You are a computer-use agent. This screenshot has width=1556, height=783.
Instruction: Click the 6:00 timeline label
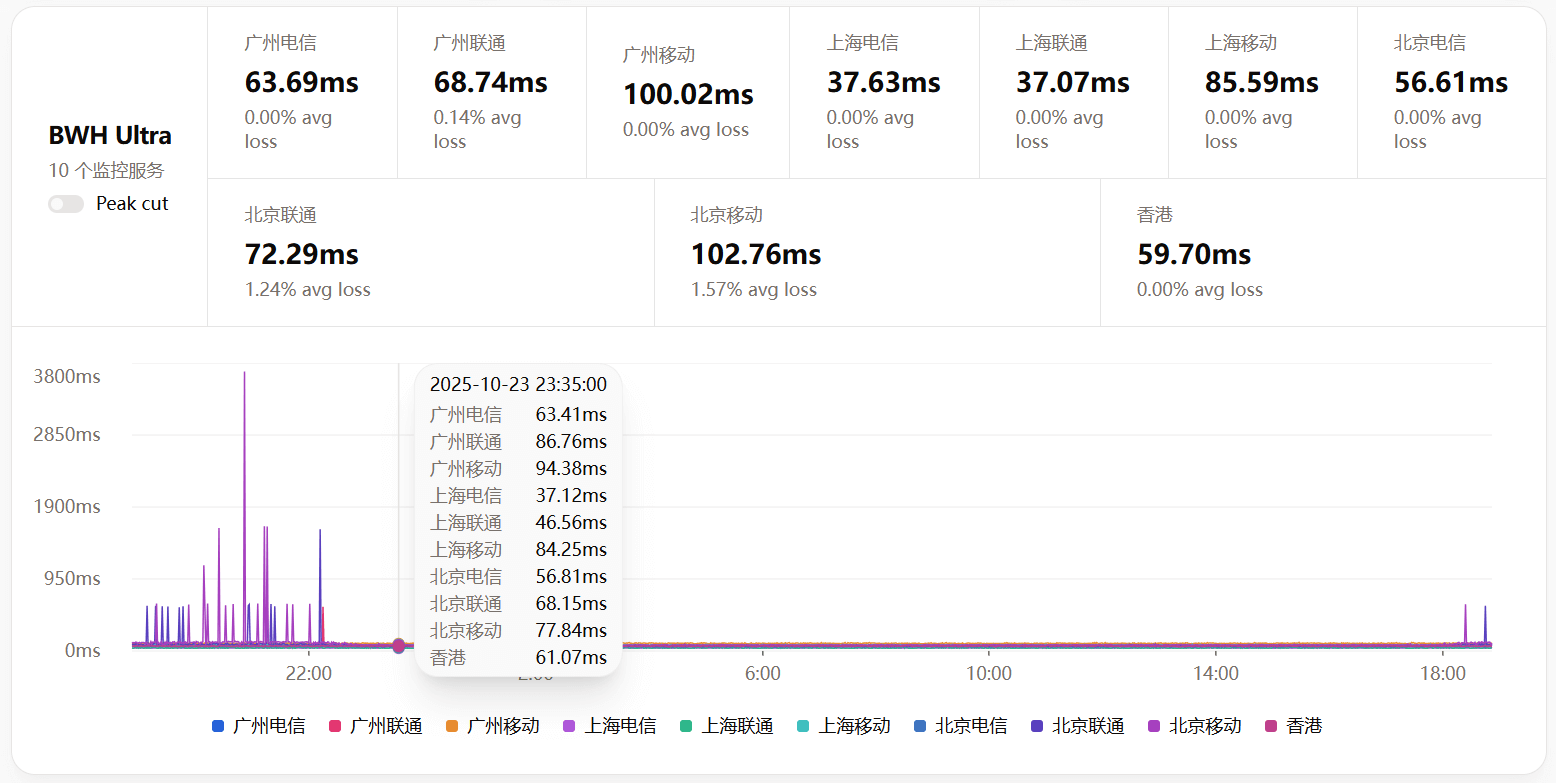[764, 674]
